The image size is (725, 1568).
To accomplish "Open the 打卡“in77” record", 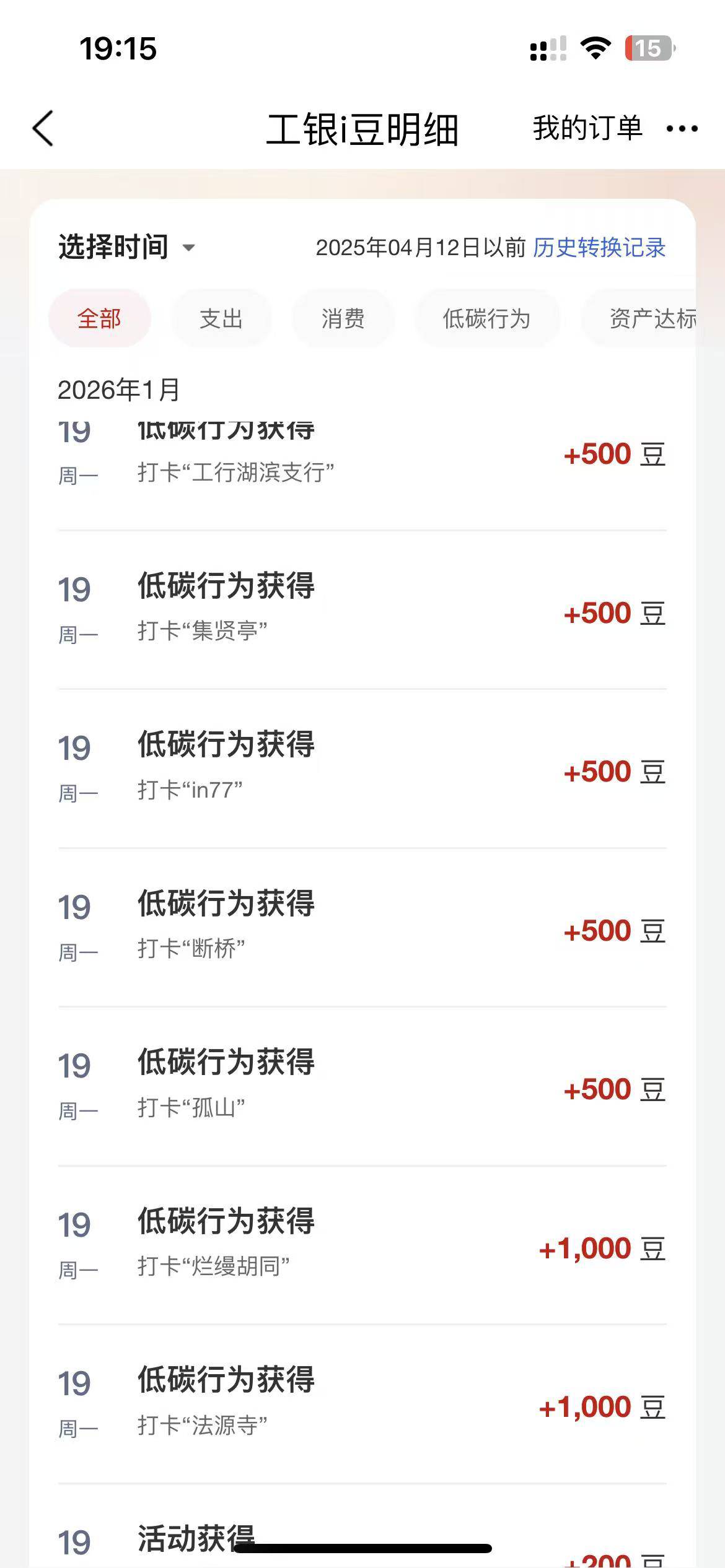I will pyautogui.click(x=362, y=769).
